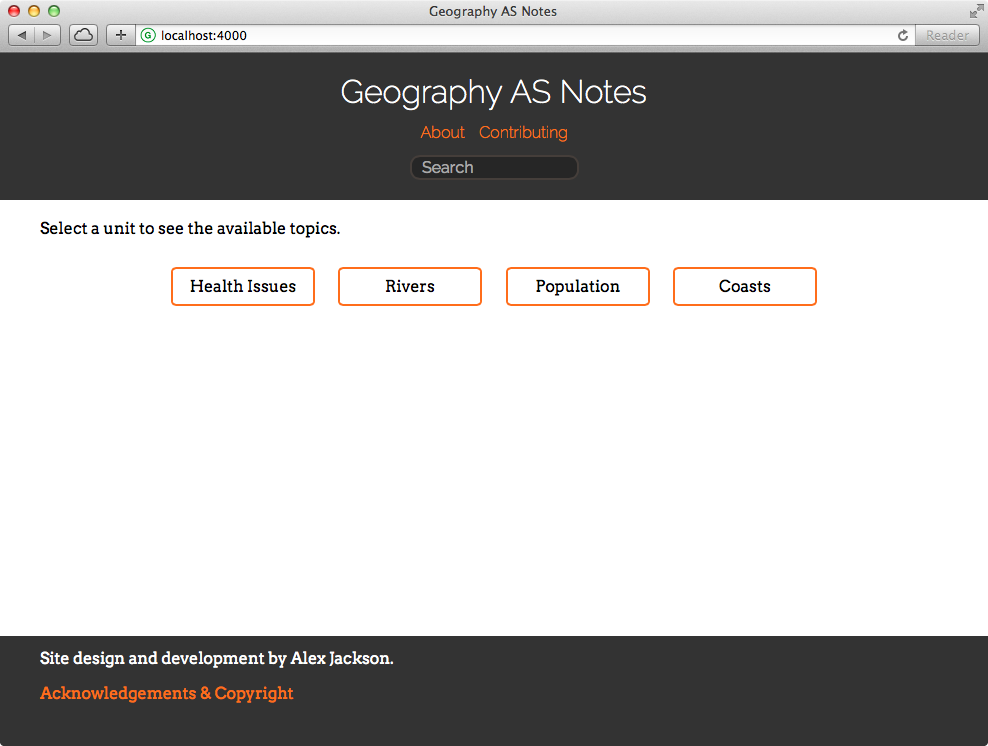
Task: Click the address bar showing localhost:4000
Action: pyautogui.click(x=400, y=35)
